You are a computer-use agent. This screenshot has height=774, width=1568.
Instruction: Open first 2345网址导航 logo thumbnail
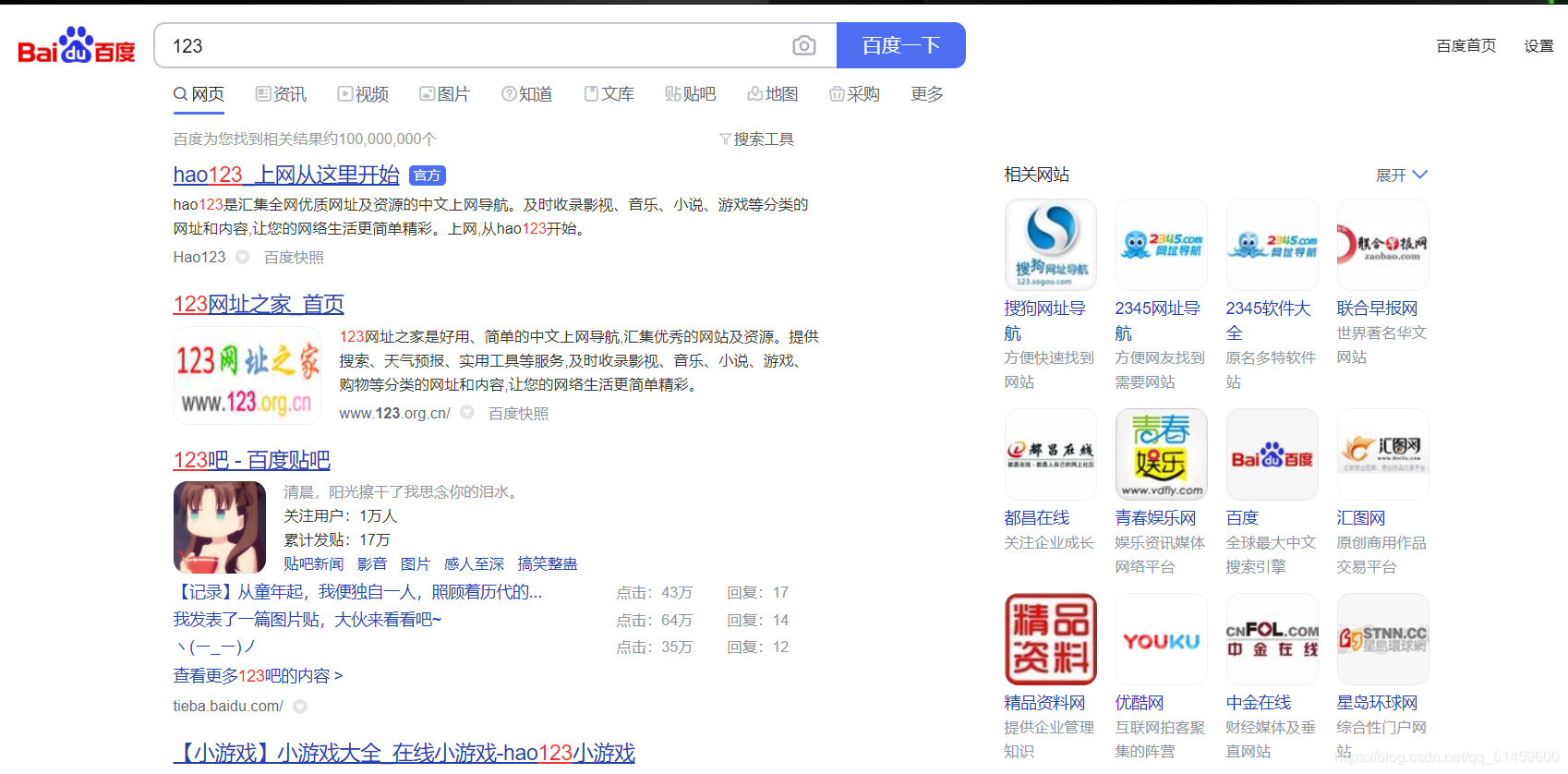(1162, 245)
